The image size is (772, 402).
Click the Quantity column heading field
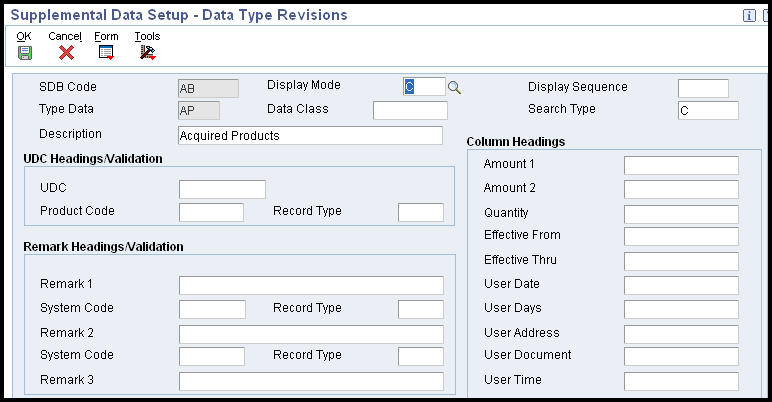tap(681, 214)
